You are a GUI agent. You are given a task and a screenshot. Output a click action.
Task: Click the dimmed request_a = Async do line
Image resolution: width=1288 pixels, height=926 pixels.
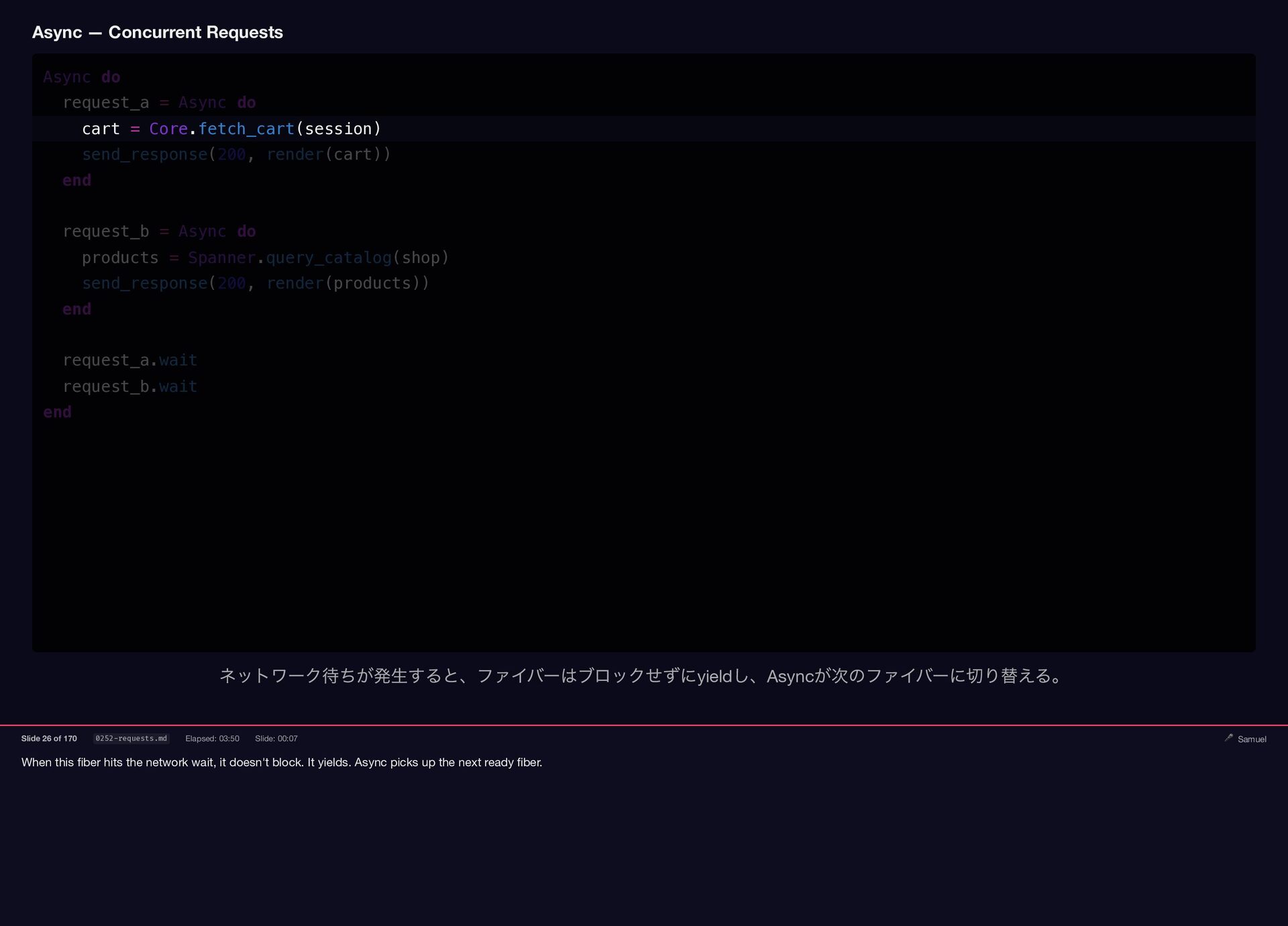click(x=159, y=103)
